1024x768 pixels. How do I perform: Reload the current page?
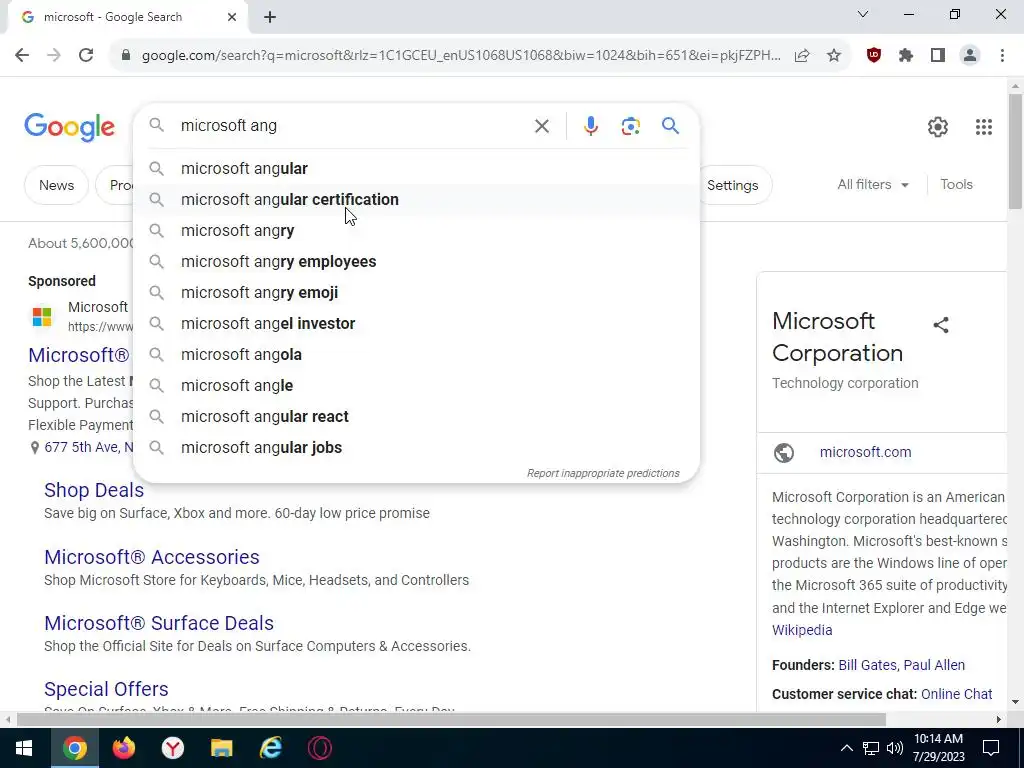click(86, 55)
